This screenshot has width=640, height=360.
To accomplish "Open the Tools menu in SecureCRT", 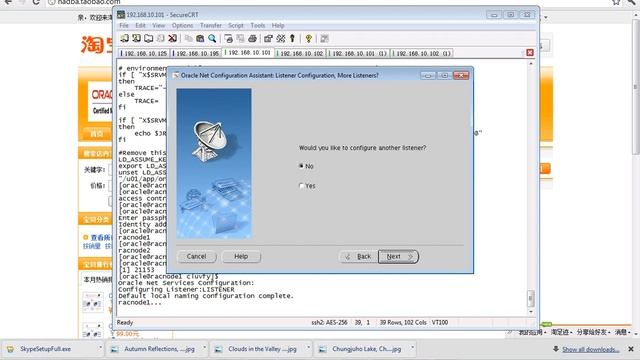I will [x=258, y=25].
